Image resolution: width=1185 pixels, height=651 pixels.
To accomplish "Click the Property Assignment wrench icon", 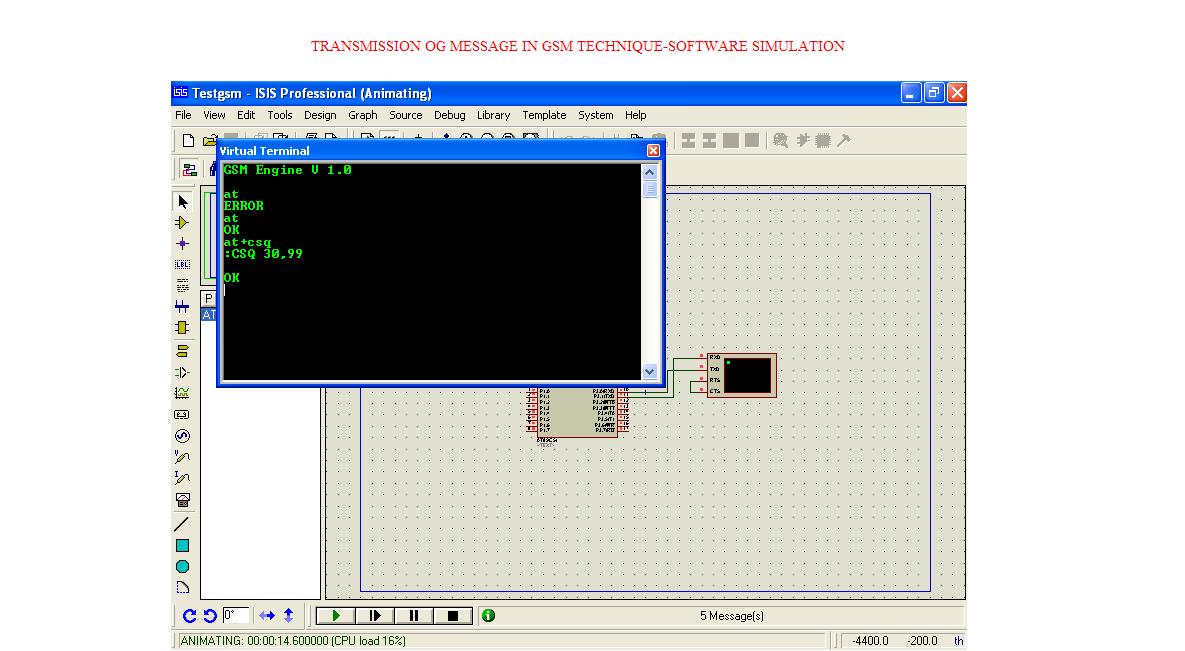I will [x=844, y=140].
